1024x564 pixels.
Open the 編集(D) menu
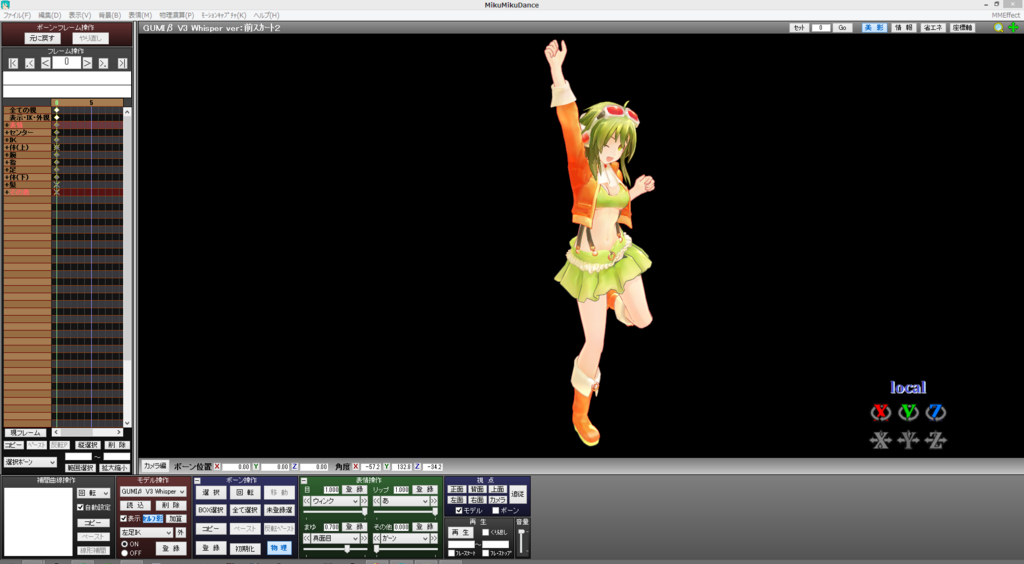click(50, 15)
